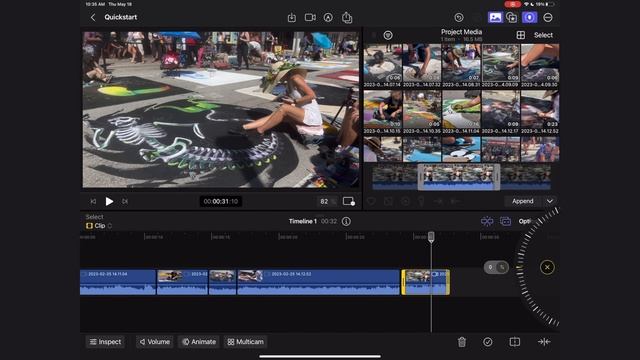The height and width of the screenshot is (360, 640).
Task: Toggle the jog wheel mode pill switch
Action: [496, 267]
